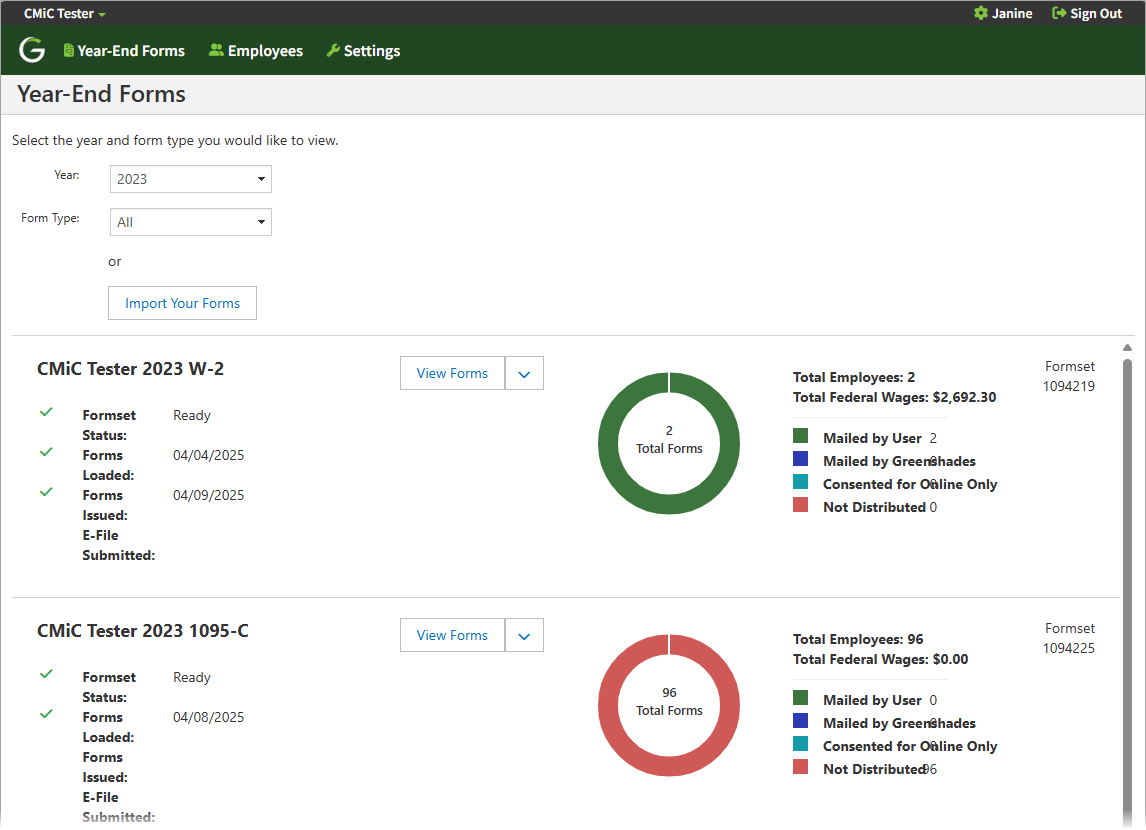This screenshot has height=830, width=1146.
Task: Click the W-2 Forms Loaded checkmark icon
Action: [46, 452]
